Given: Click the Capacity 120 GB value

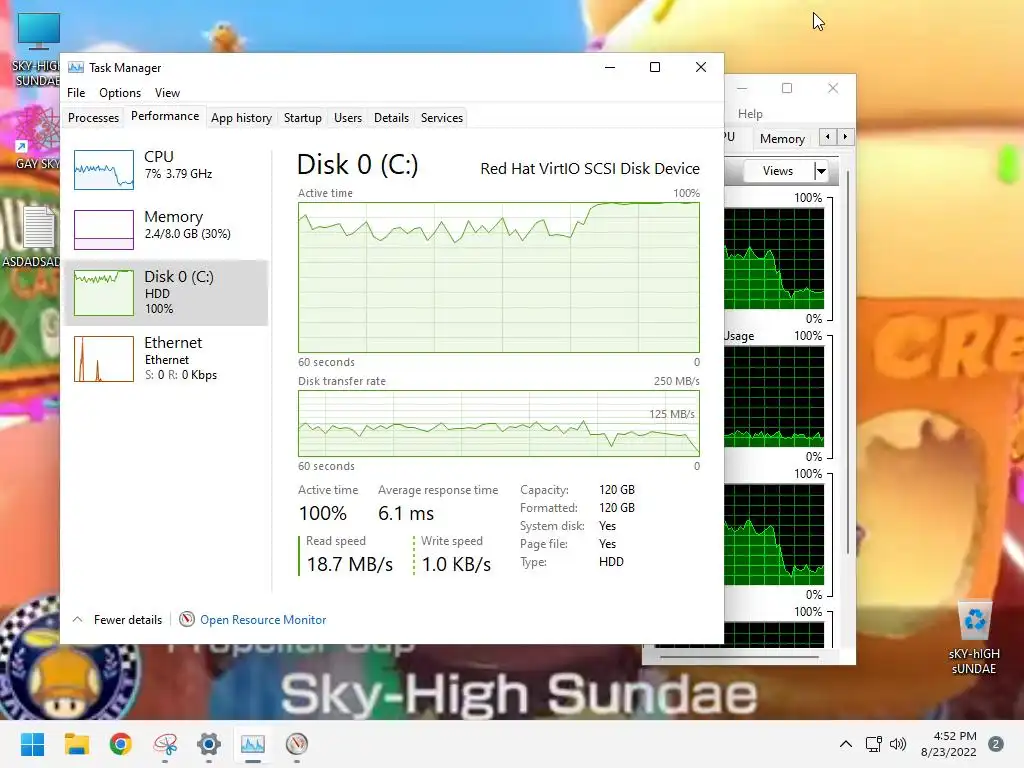Looking at the screenshot, I should (x=616, y=490).
